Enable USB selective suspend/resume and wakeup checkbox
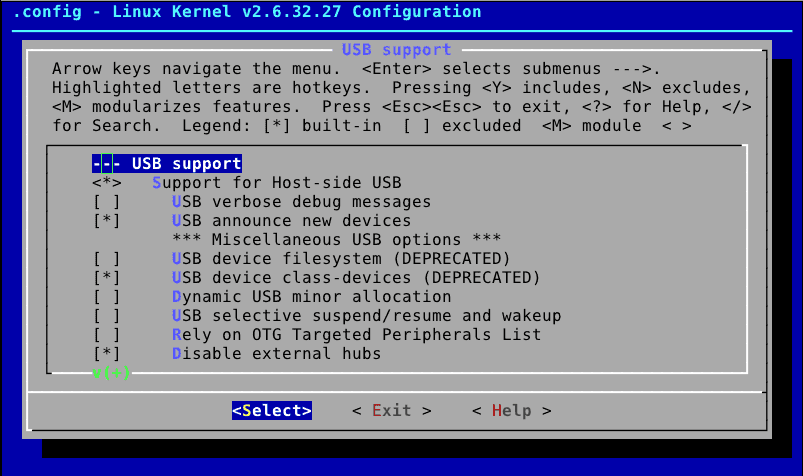The image size is (803, 476). 107,316
